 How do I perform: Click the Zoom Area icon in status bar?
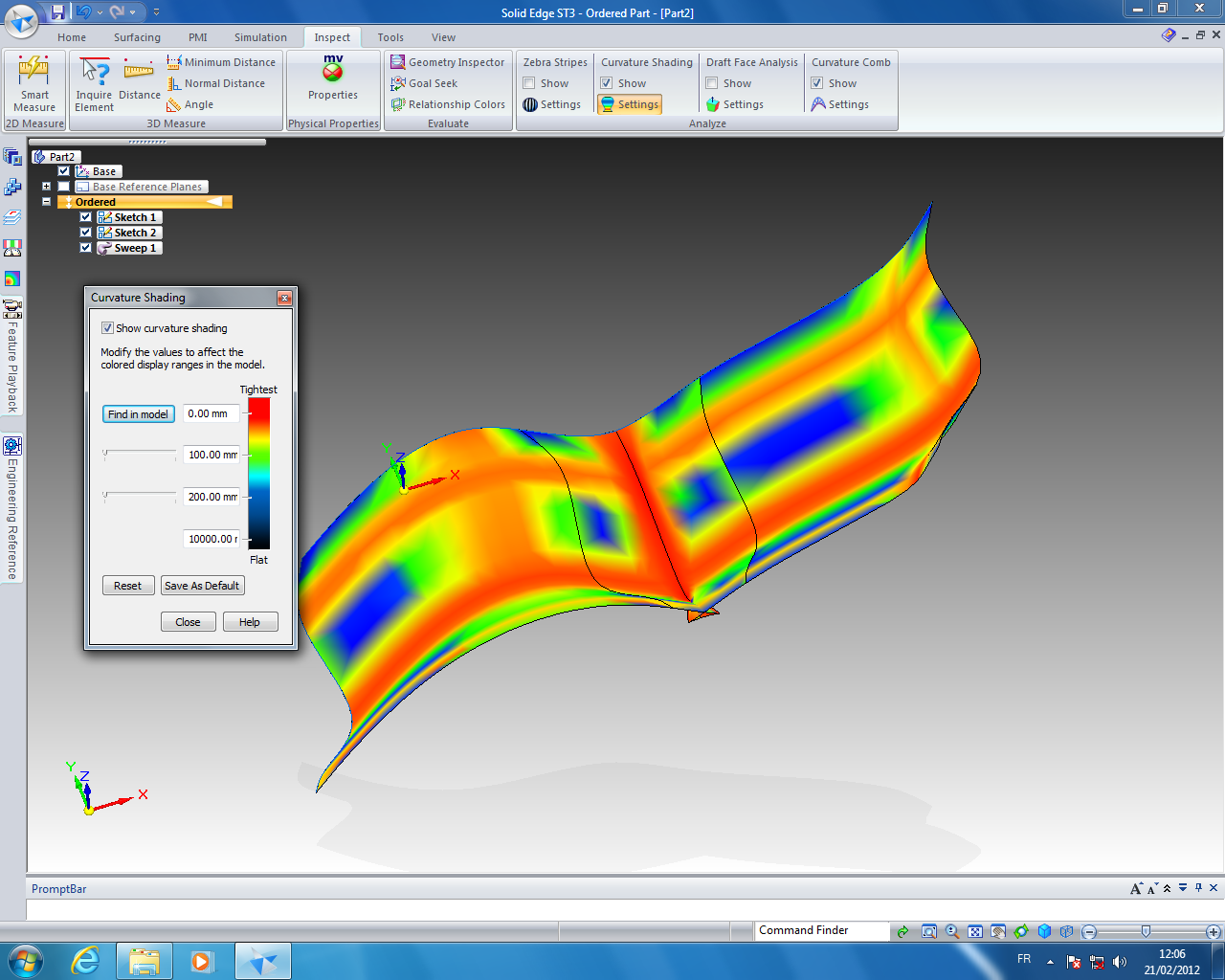tap(929, 931)
